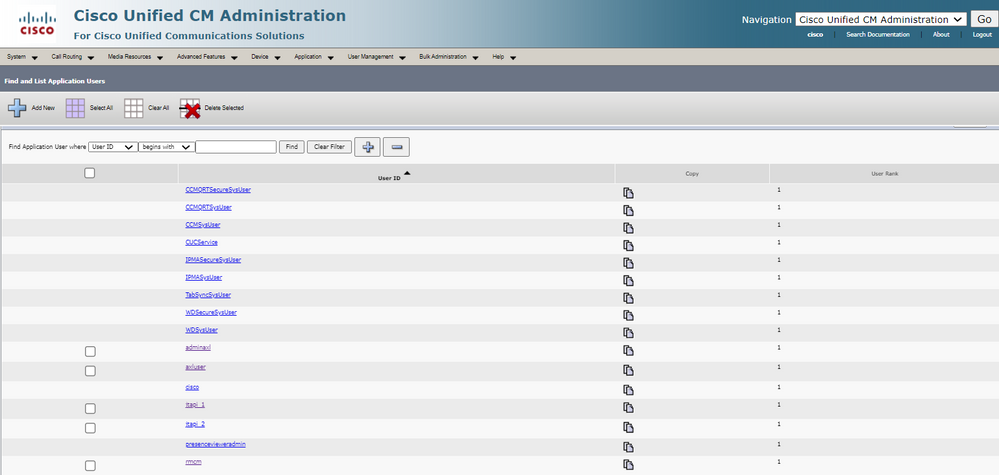Copy the rmcm application user
999x475 pixels.
click(x=628, y=465)
